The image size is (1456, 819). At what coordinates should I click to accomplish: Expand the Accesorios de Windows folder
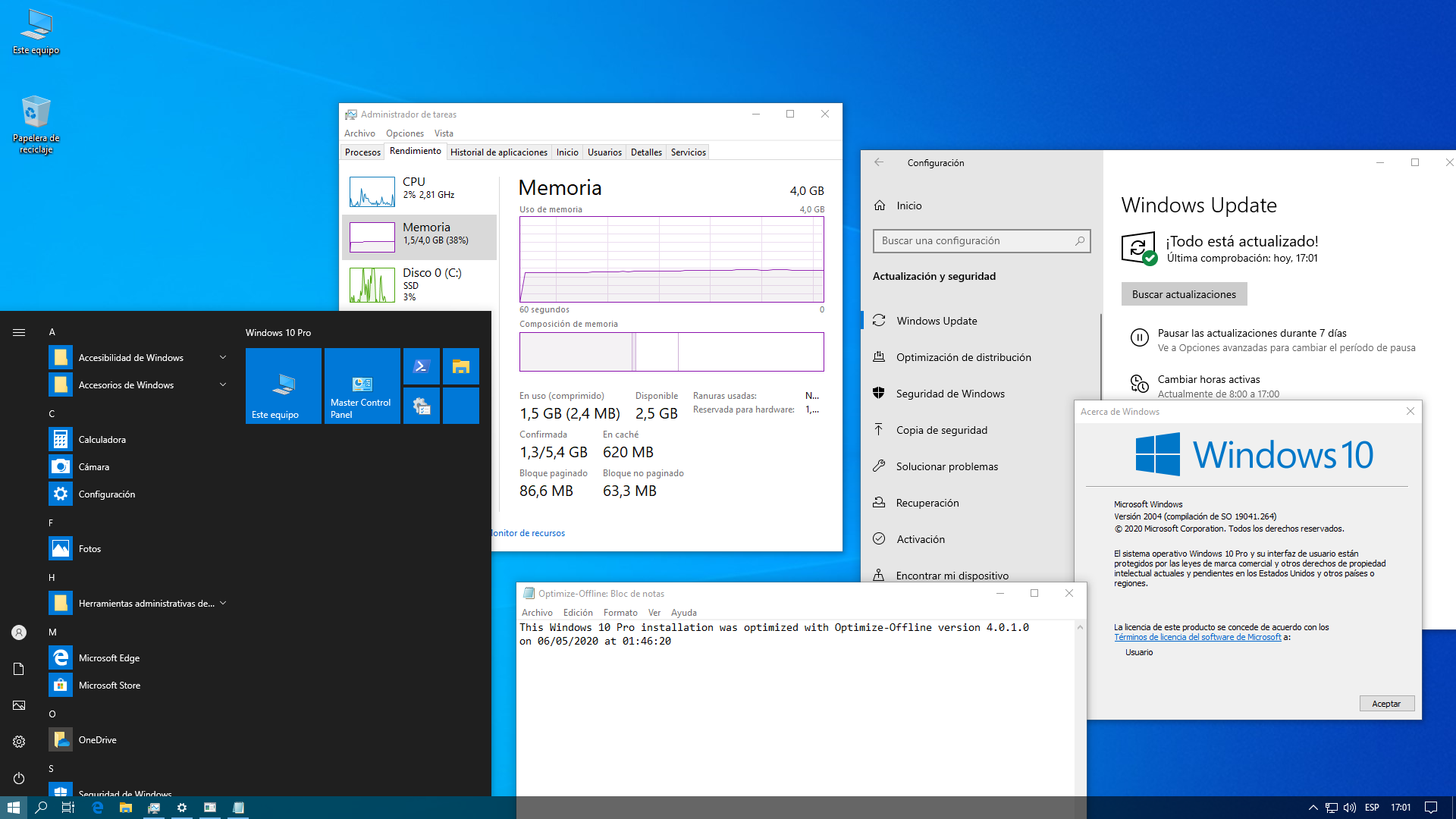(223, 385)
